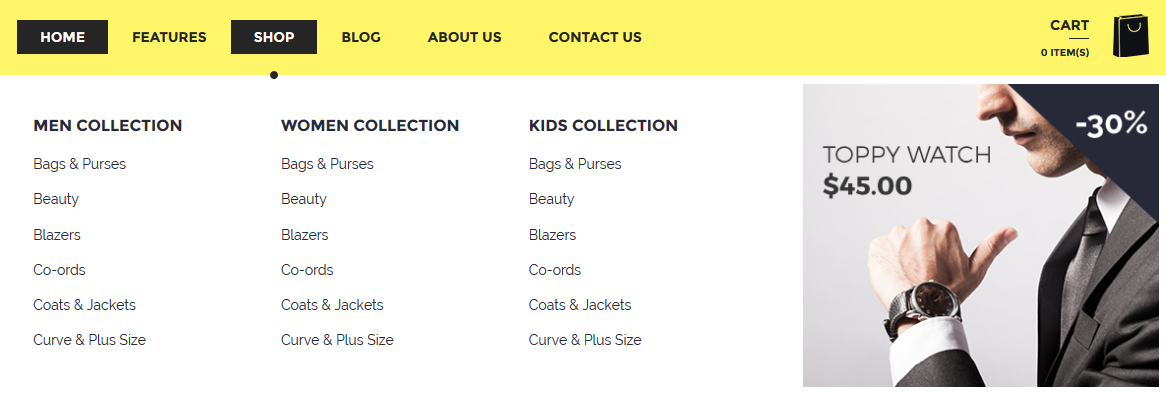Click the -30% discount corner badge
Viewport: 1166px width, 396px height.
(x=1111, y=124)
